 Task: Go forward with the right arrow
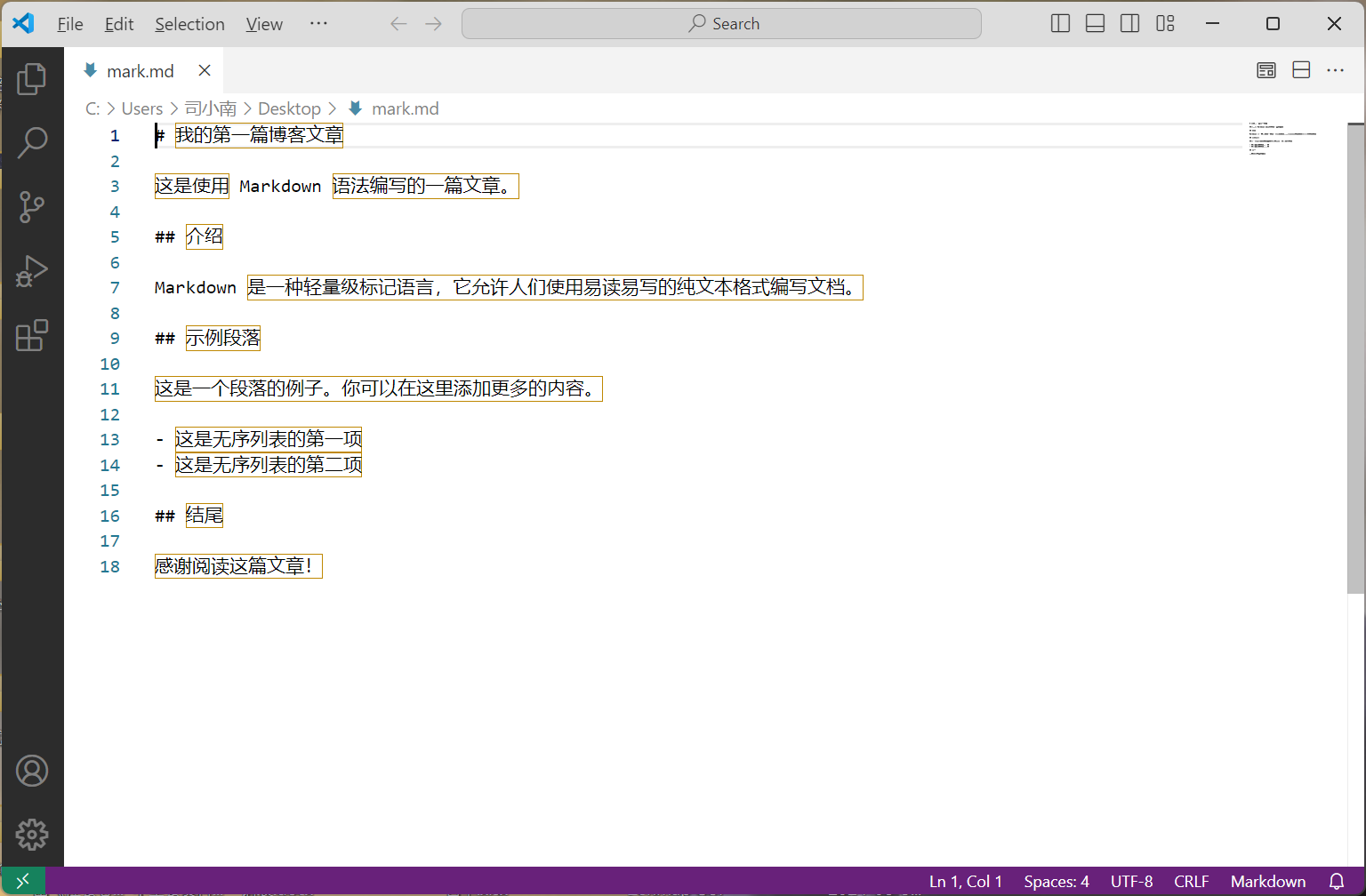(433, 24)
